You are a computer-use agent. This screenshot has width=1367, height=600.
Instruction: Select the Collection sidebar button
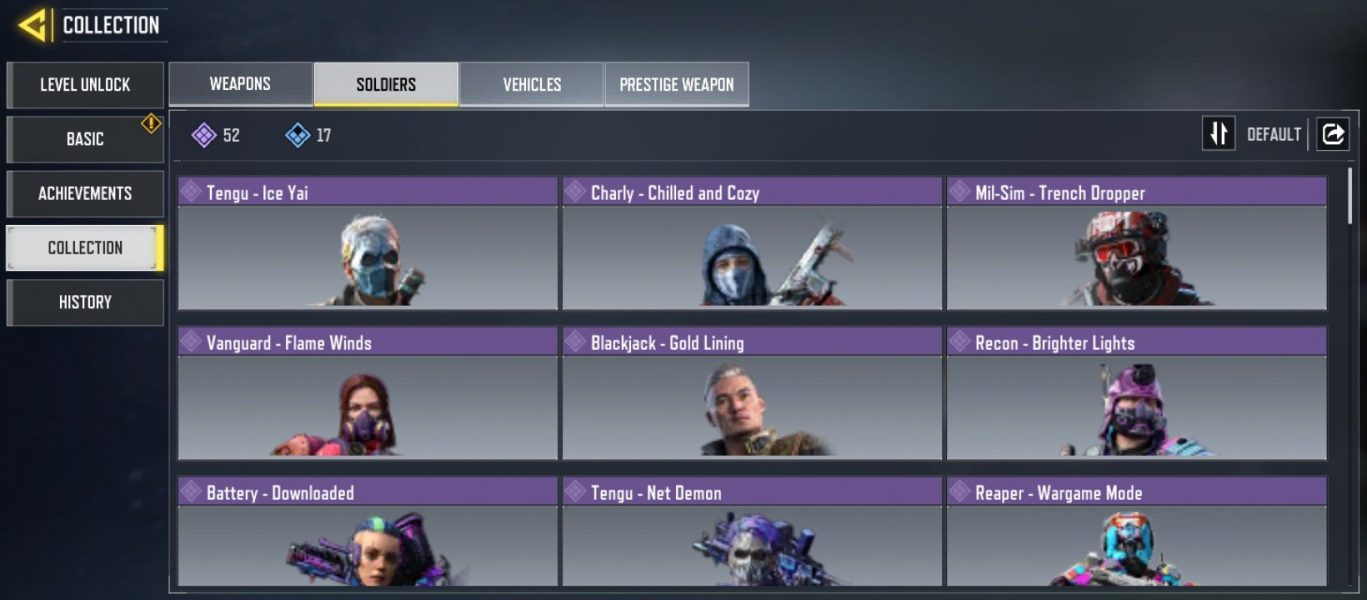[x=85, y=247]
